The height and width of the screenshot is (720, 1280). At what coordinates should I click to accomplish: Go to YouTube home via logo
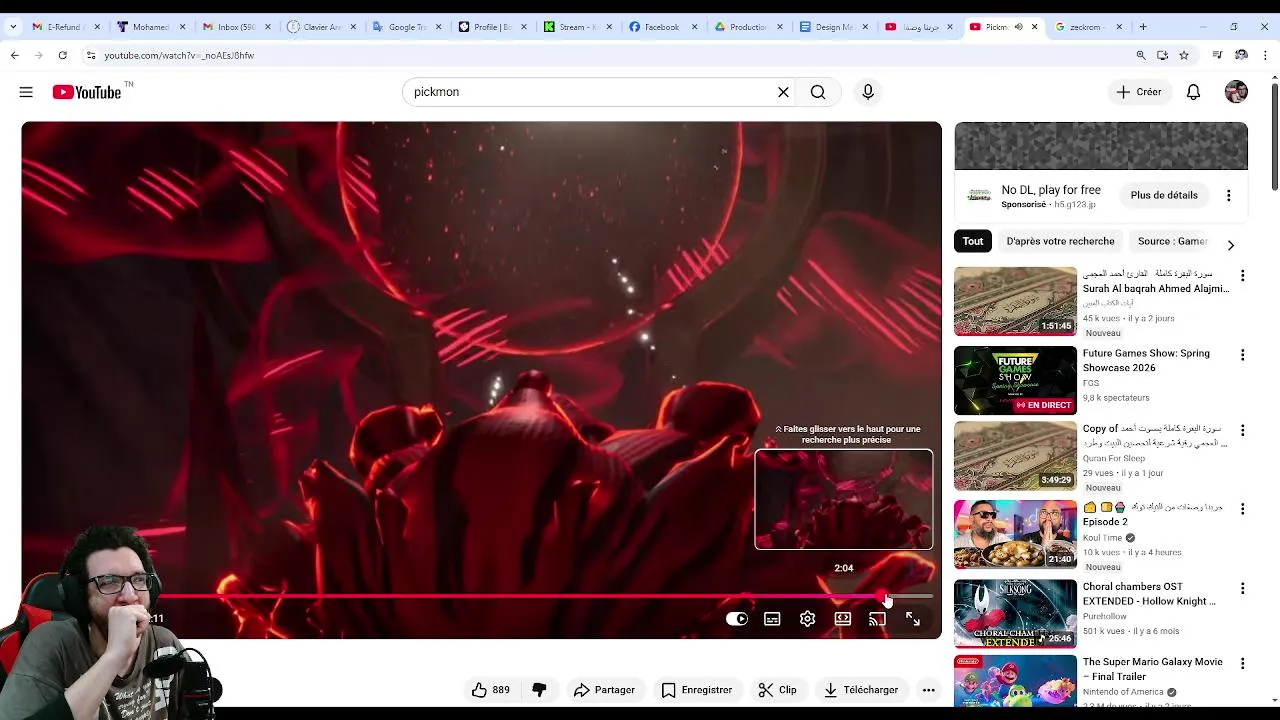(87, 92)
